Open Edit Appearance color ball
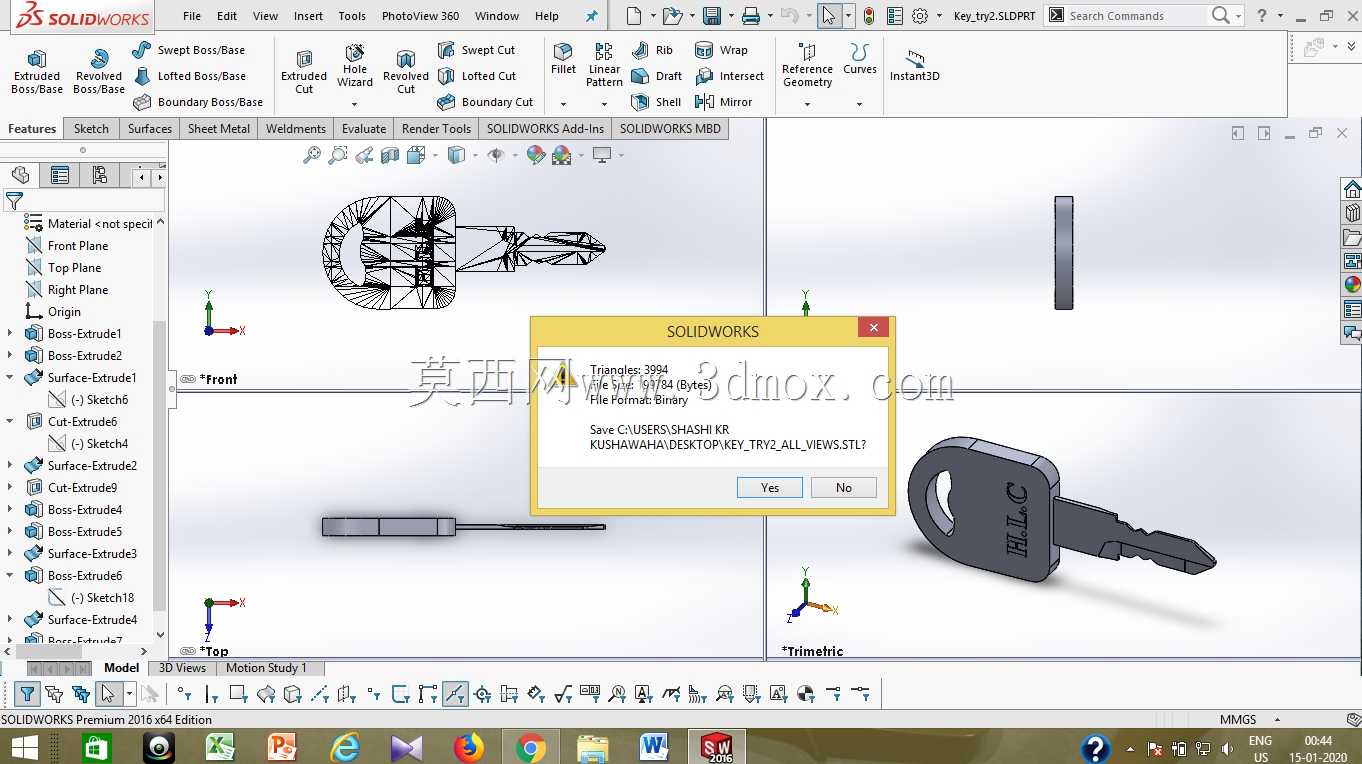This screenshot has width=1362, height=764. [536, 155]
